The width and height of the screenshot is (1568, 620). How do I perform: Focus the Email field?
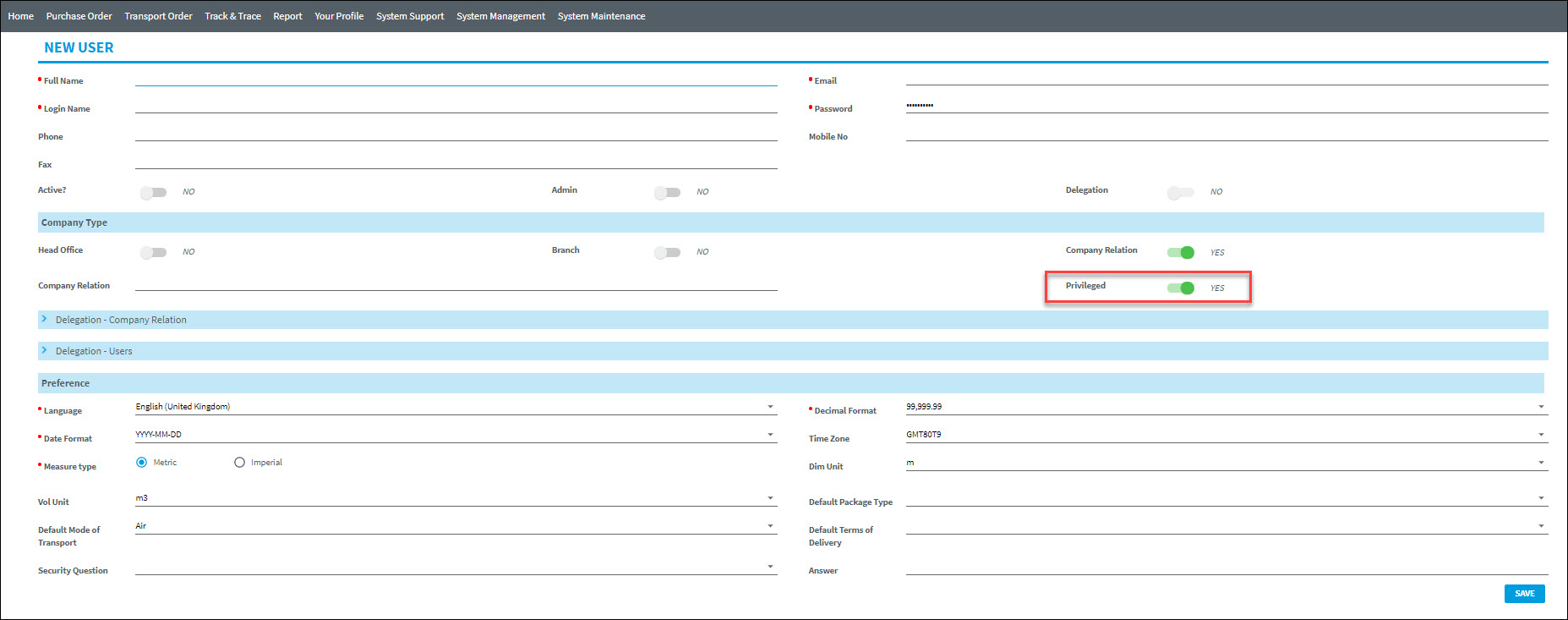1227,78
